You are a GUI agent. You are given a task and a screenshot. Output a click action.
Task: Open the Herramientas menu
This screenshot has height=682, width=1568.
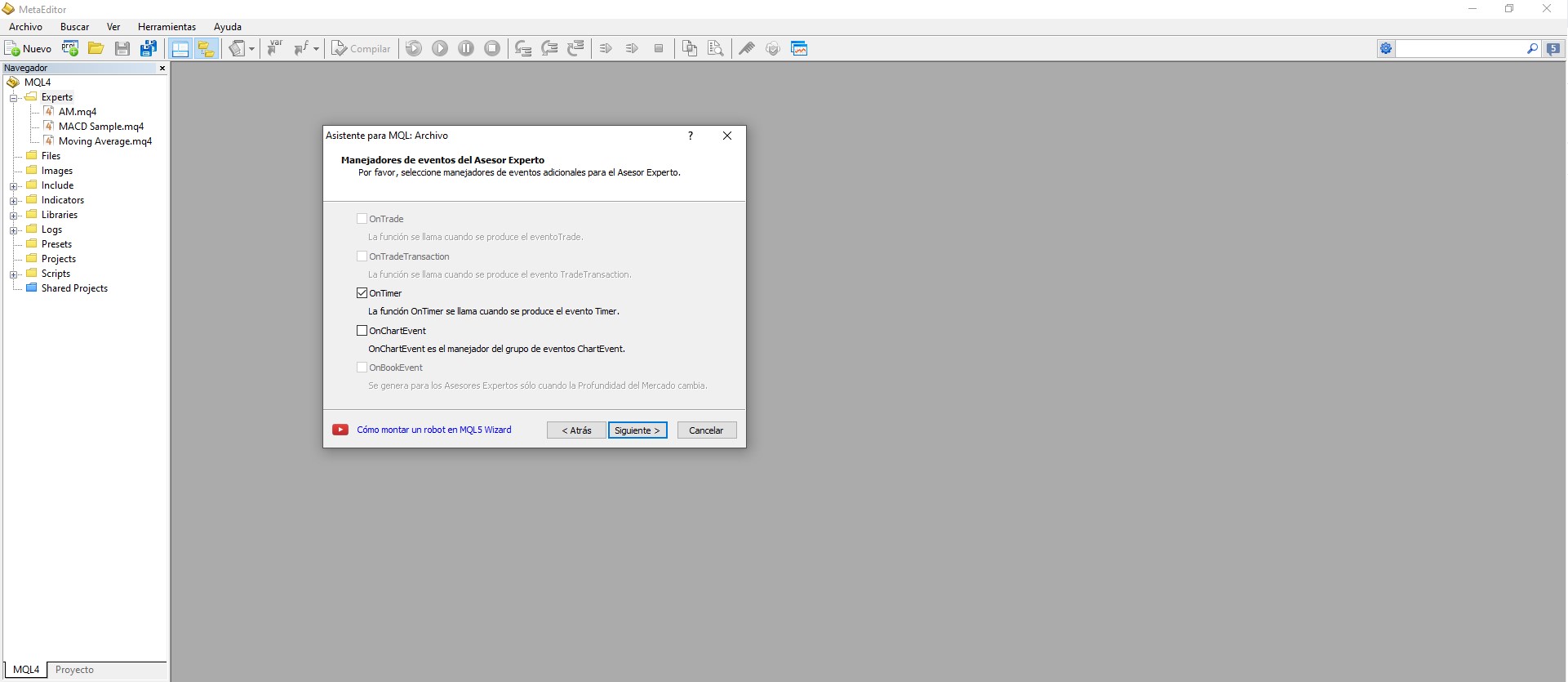click(x=167, y=27)
